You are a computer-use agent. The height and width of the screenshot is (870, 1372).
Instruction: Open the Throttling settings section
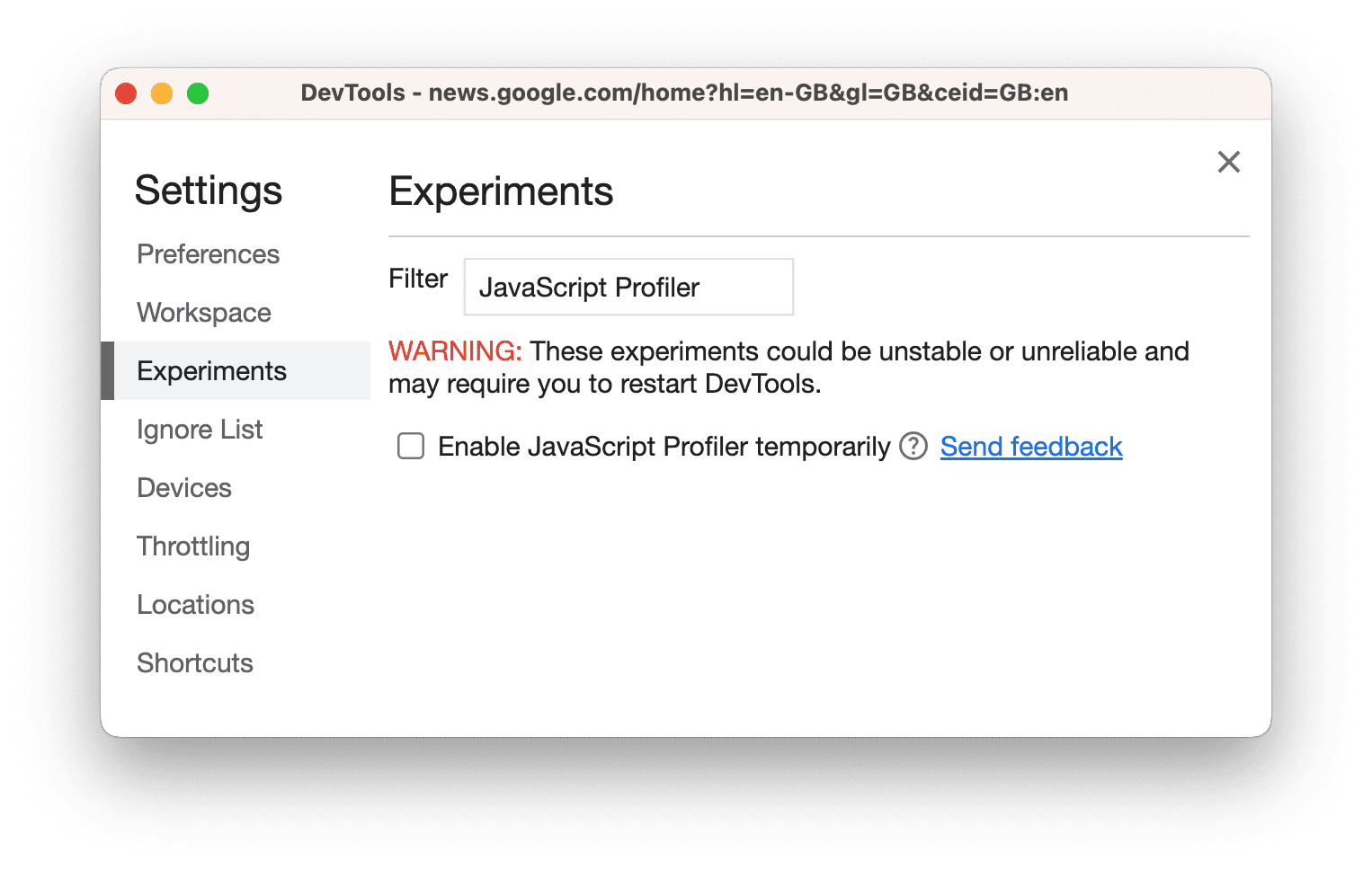coord(193,546)
